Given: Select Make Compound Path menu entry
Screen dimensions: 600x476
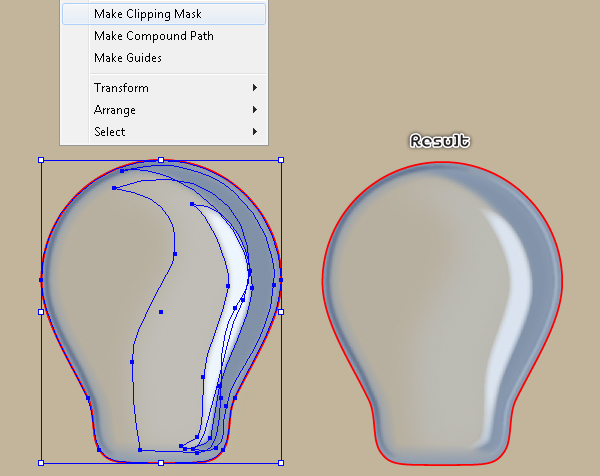Looking at the screenshot, I should (164, 36).
